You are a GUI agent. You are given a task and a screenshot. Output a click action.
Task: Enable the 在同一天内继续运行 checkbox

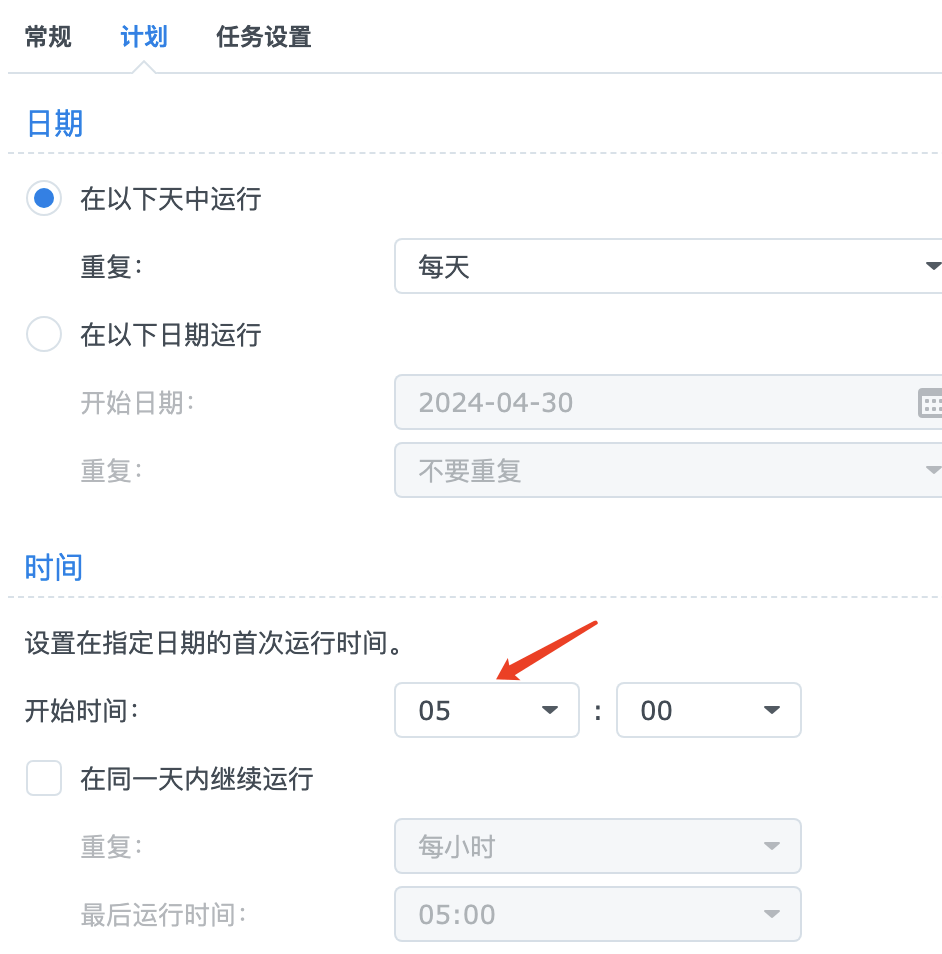click(42, 778)
